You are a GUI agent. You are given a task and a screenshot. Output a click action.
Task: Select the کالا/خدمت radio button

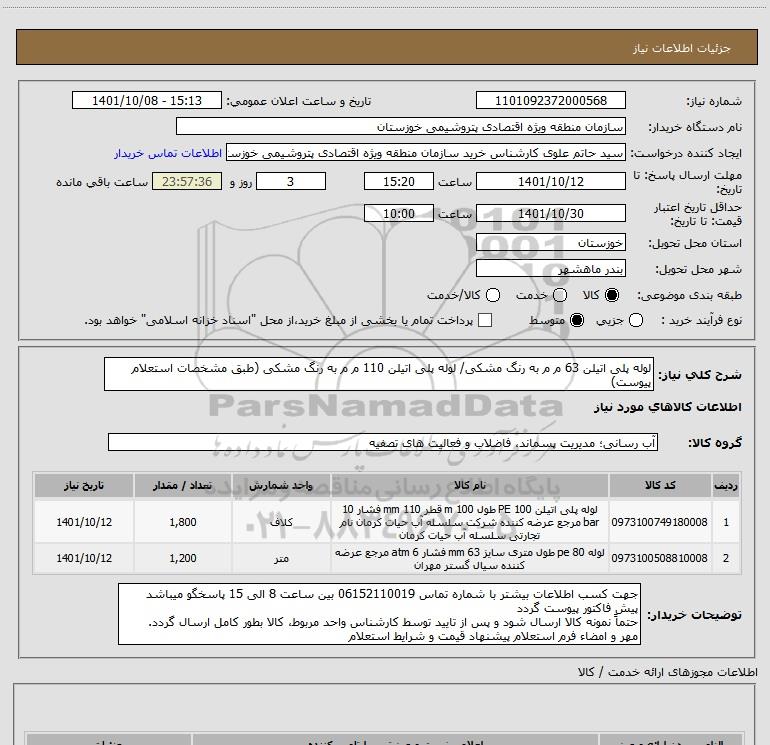pyautogui.click(x=493, y=295)
